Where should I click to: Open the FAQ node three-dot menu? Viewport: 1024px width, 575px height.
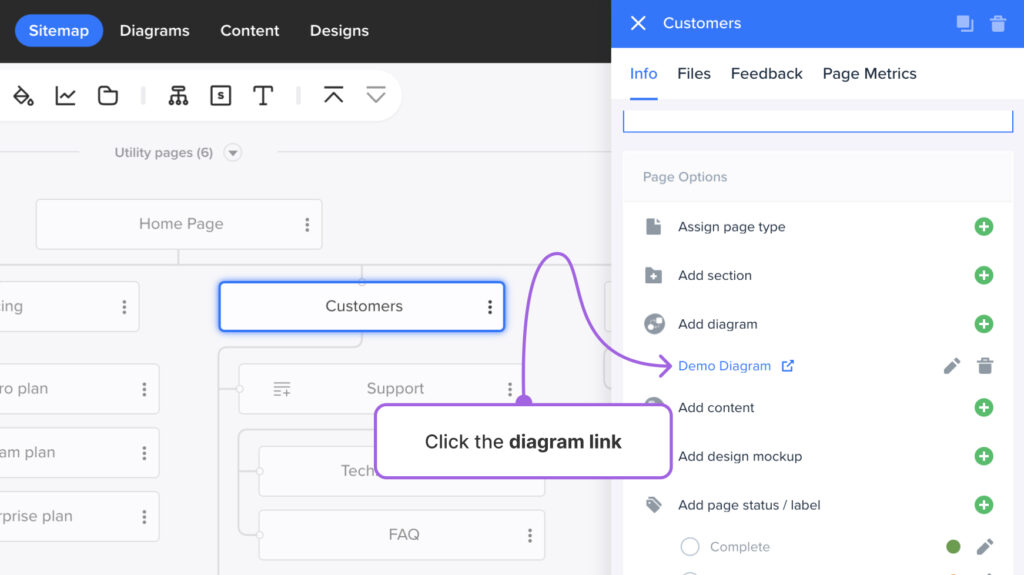coord(530,536)
